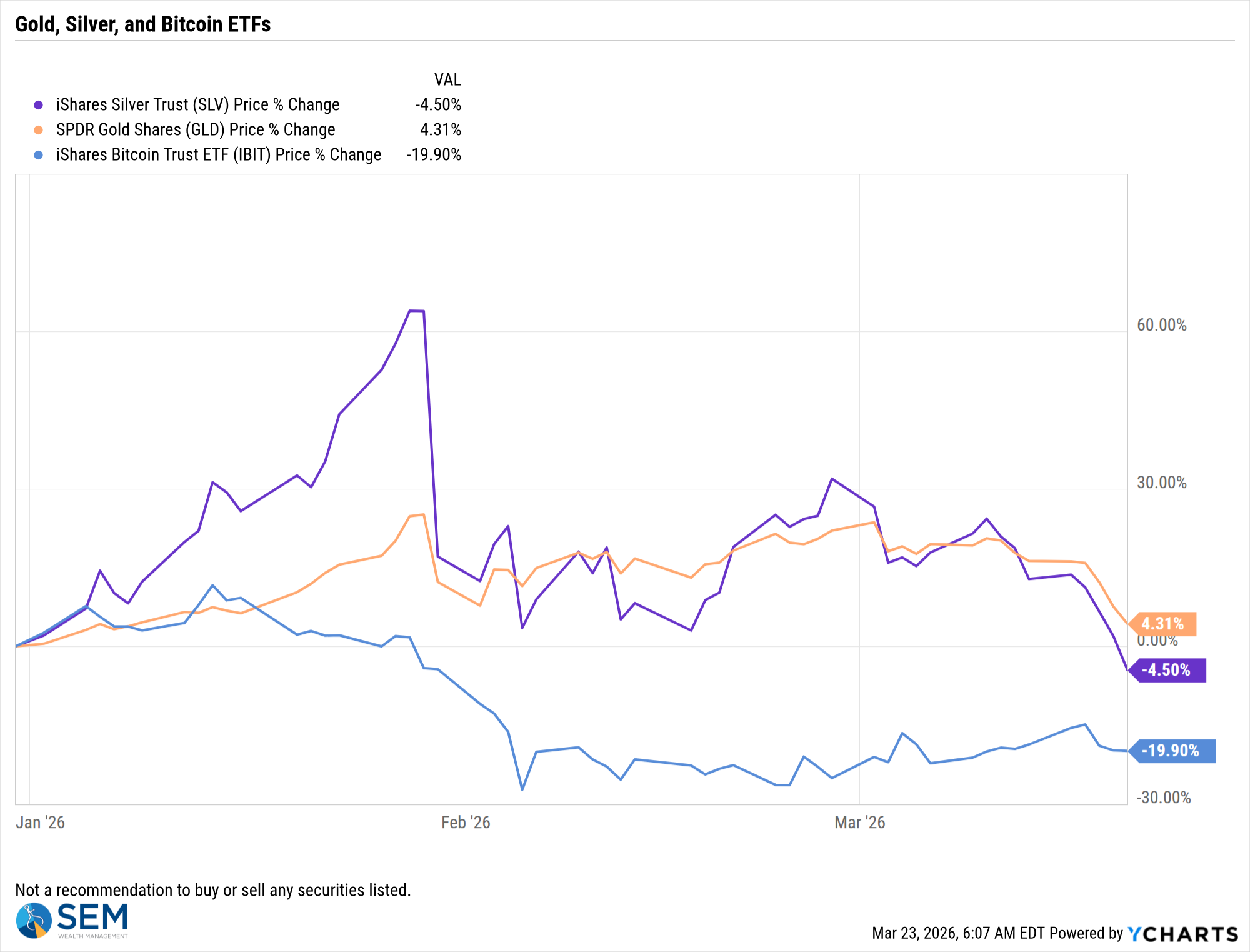Click the Mar '26 axis label
The width and height of the screenshot is (1250, 952).
pos(860,823)
